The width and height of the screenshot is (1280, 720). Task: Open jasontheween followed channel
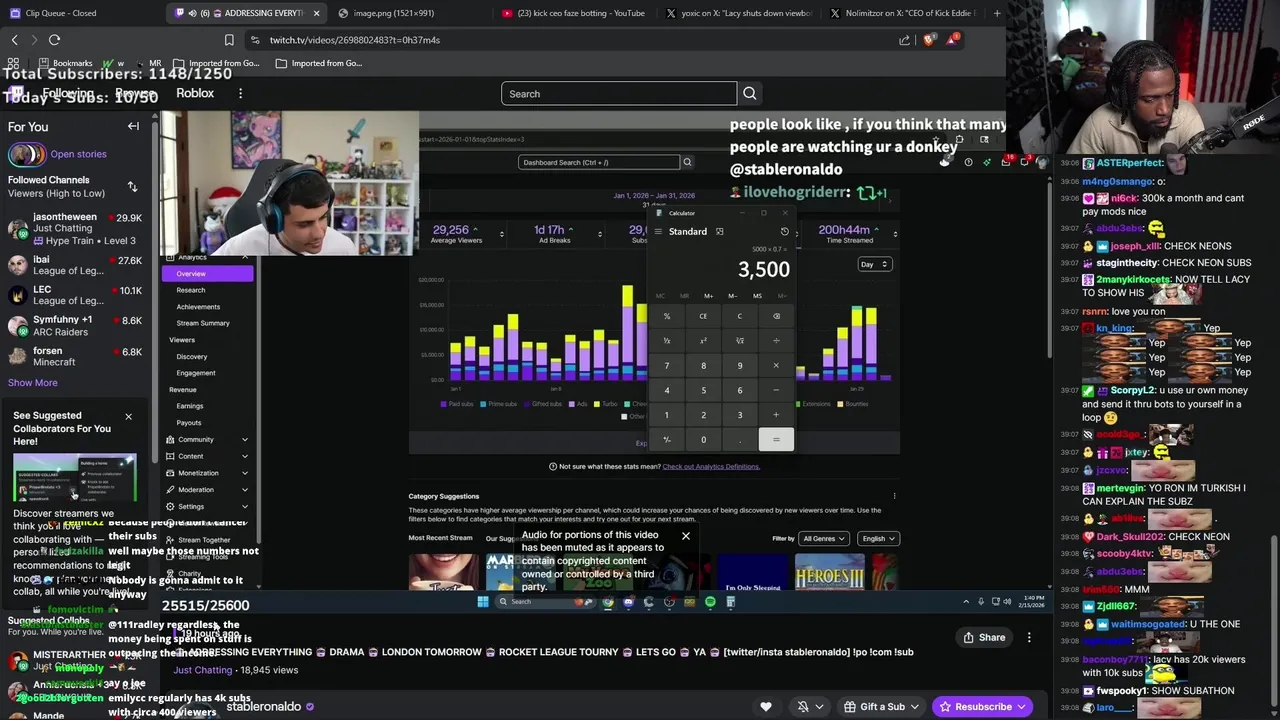[76, 229]
